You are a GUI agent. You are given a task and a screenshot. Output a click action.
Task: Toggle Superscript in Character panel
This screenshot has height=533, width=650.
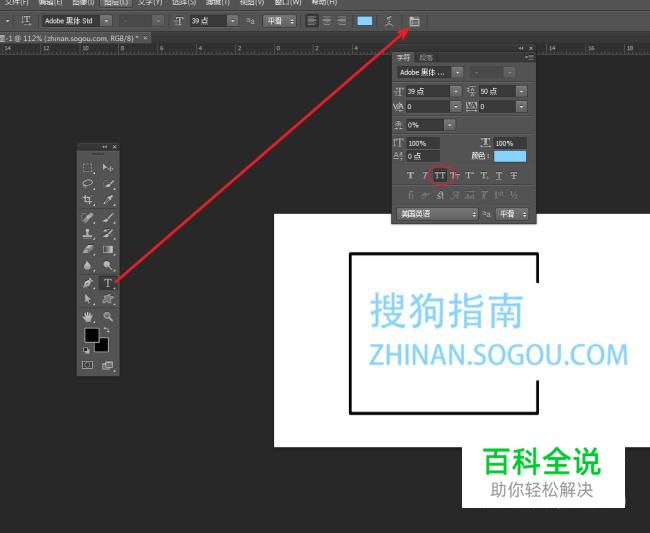(469, 176)
